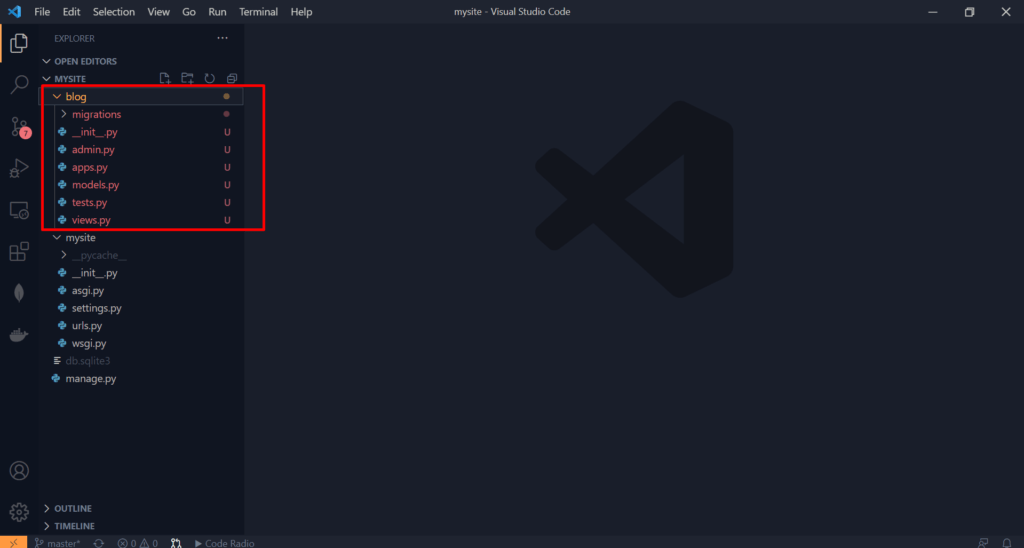Open the Selection menu
The image size is (1024, 548).
[114, 12]
